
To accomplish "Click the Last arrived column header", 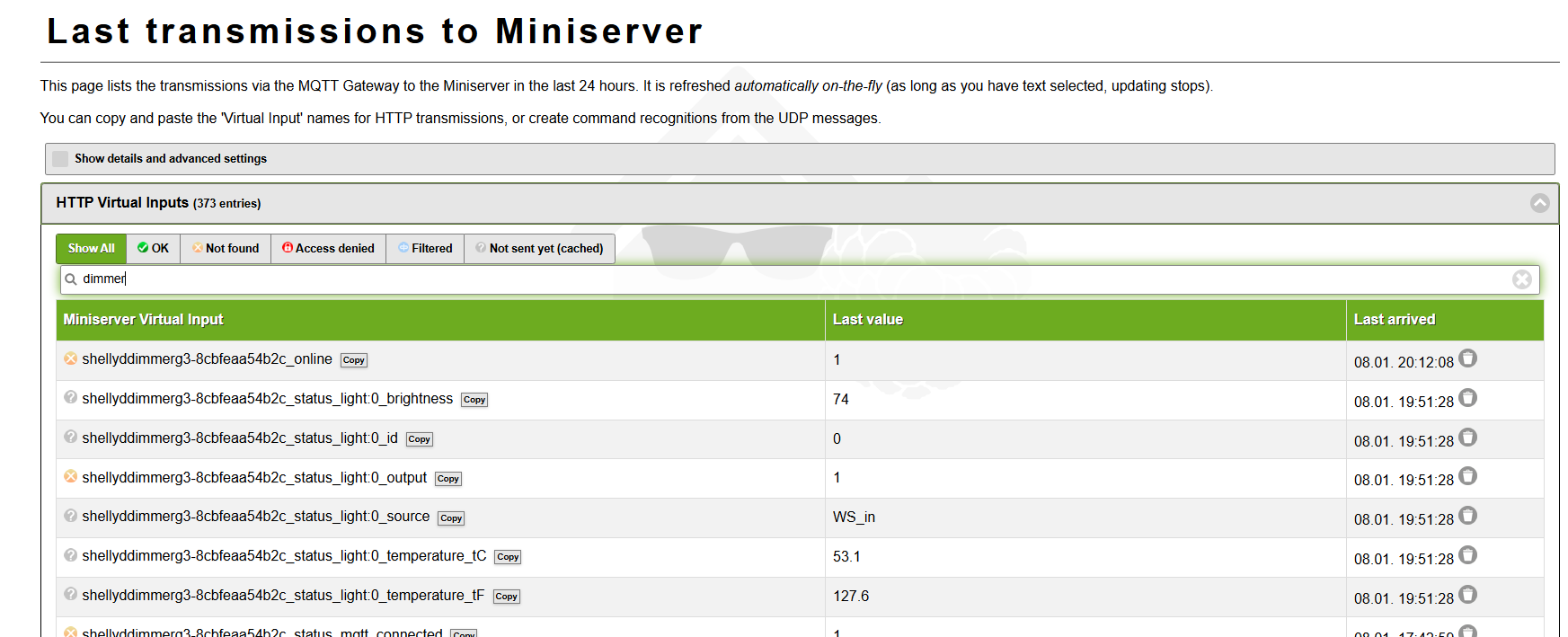I will pyautogui.click(x=1445, y=320).
